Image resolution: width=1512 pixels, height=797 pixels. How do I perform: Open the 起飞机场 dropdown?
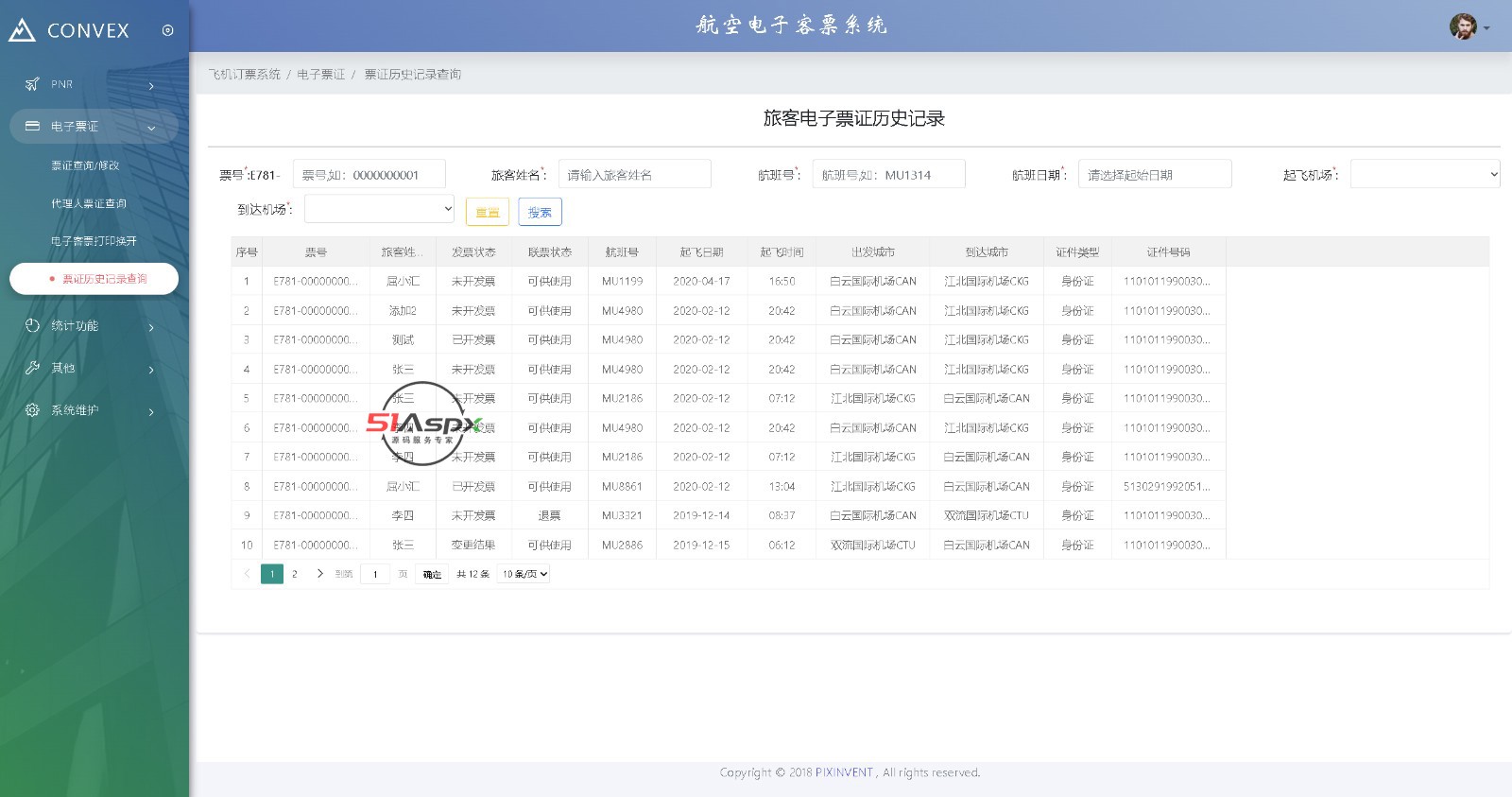tap(1424, 174)
